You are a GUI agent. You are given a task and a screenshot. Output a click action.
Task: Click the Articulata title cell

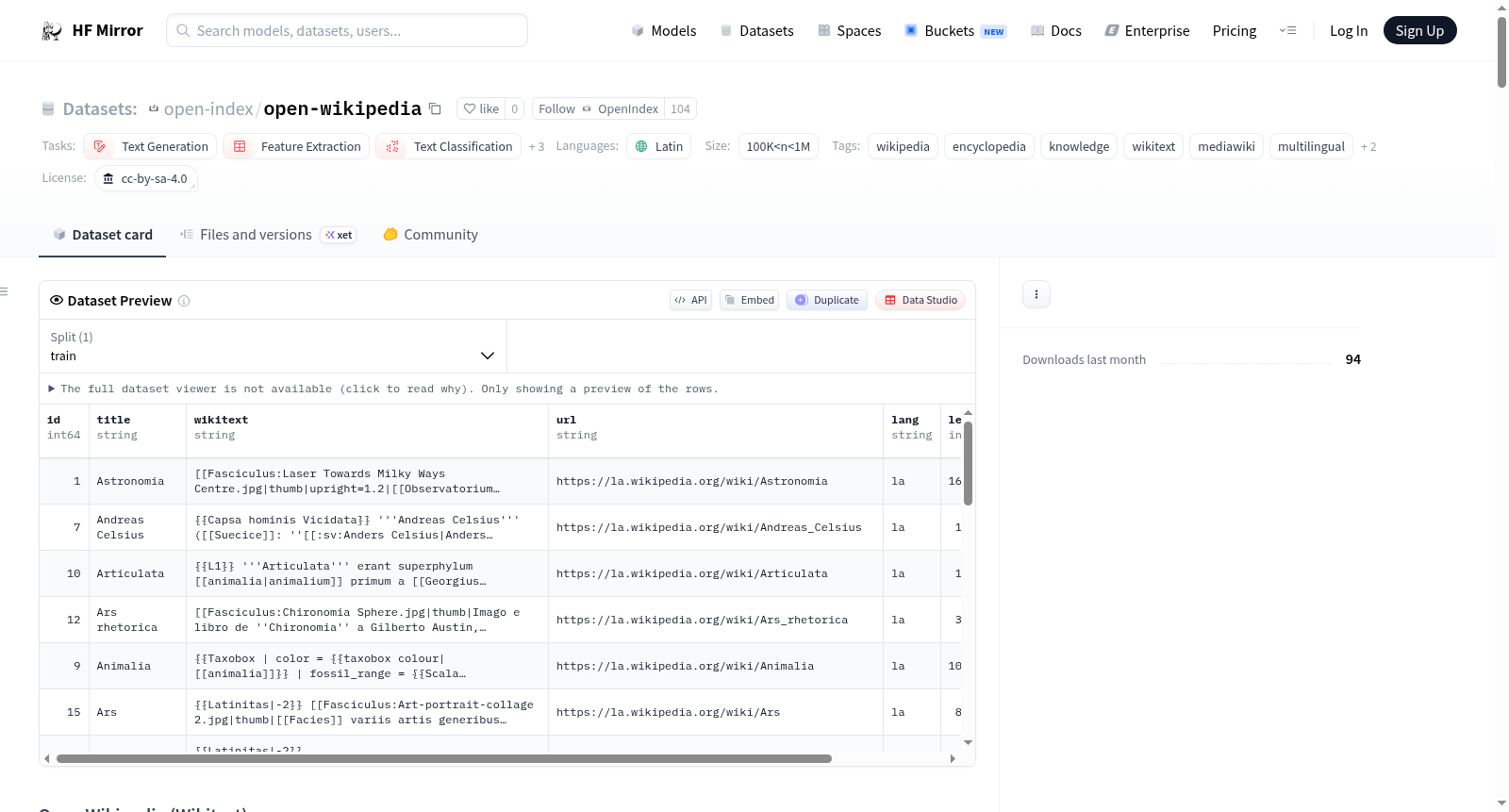coord(137,574)
